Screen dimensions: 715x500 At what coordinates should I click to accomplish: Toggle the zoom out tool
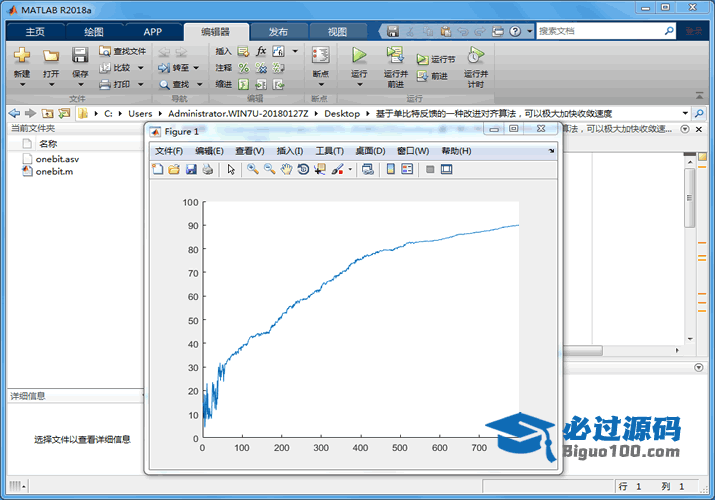(269, 169)
